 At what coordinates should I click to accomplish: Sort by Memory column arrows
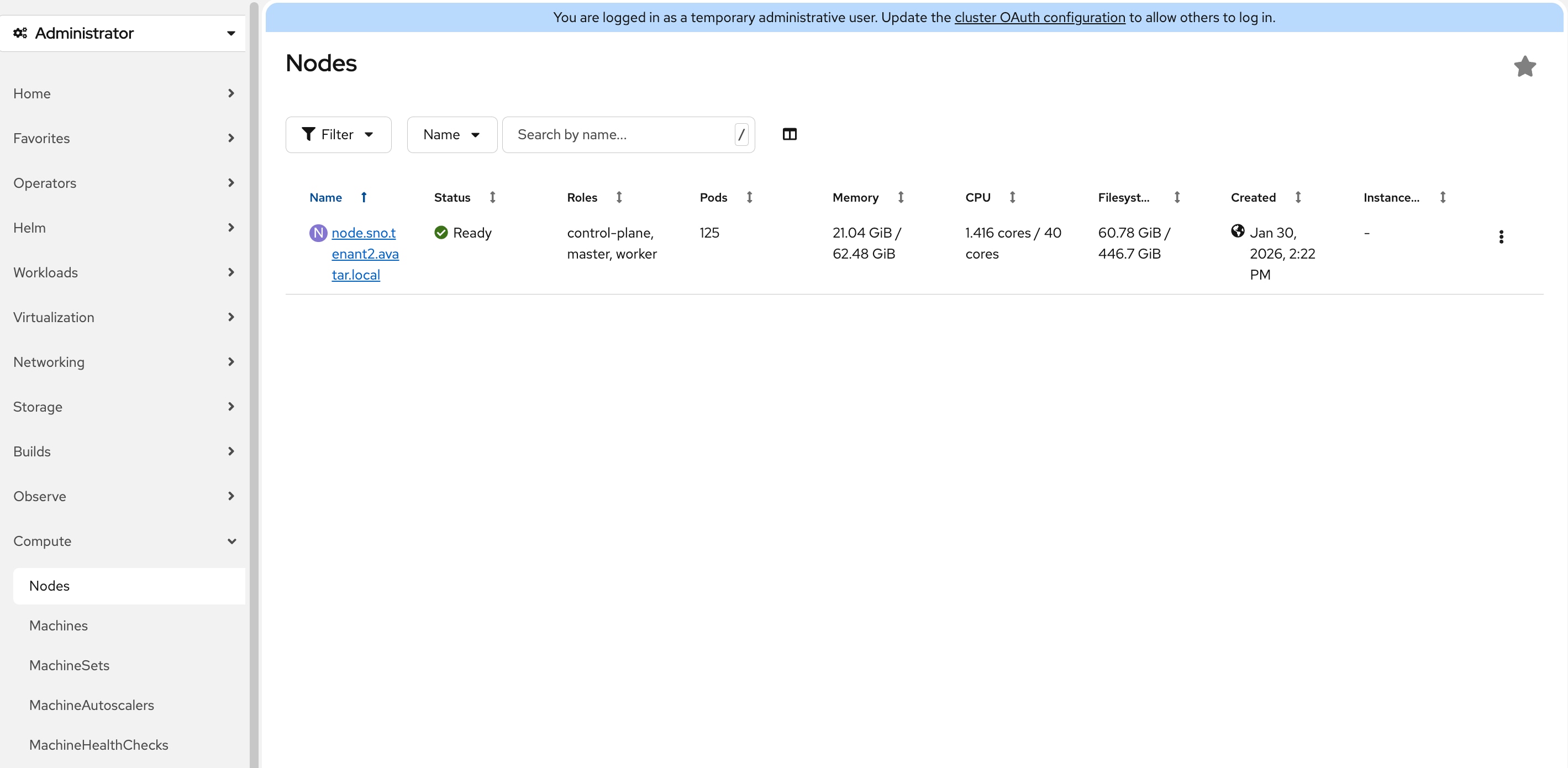coord(901,197)
